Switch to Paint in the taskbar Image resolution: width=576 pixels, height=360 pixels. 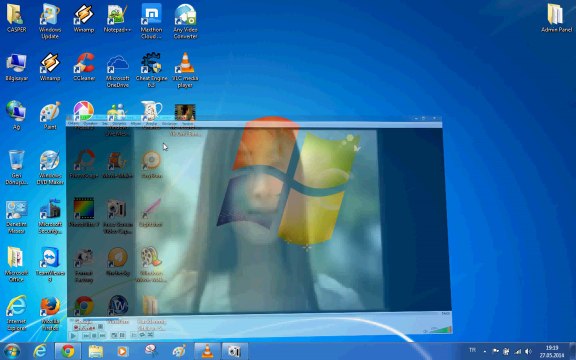[x=179, y=352]
